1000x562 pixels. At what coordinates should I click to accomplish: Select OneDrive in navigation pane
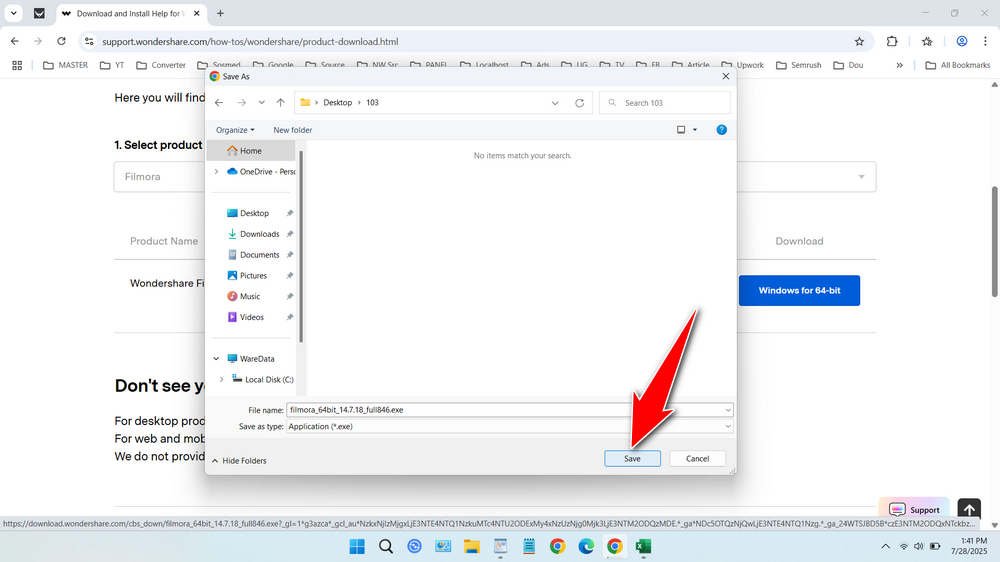pos(261,172)
